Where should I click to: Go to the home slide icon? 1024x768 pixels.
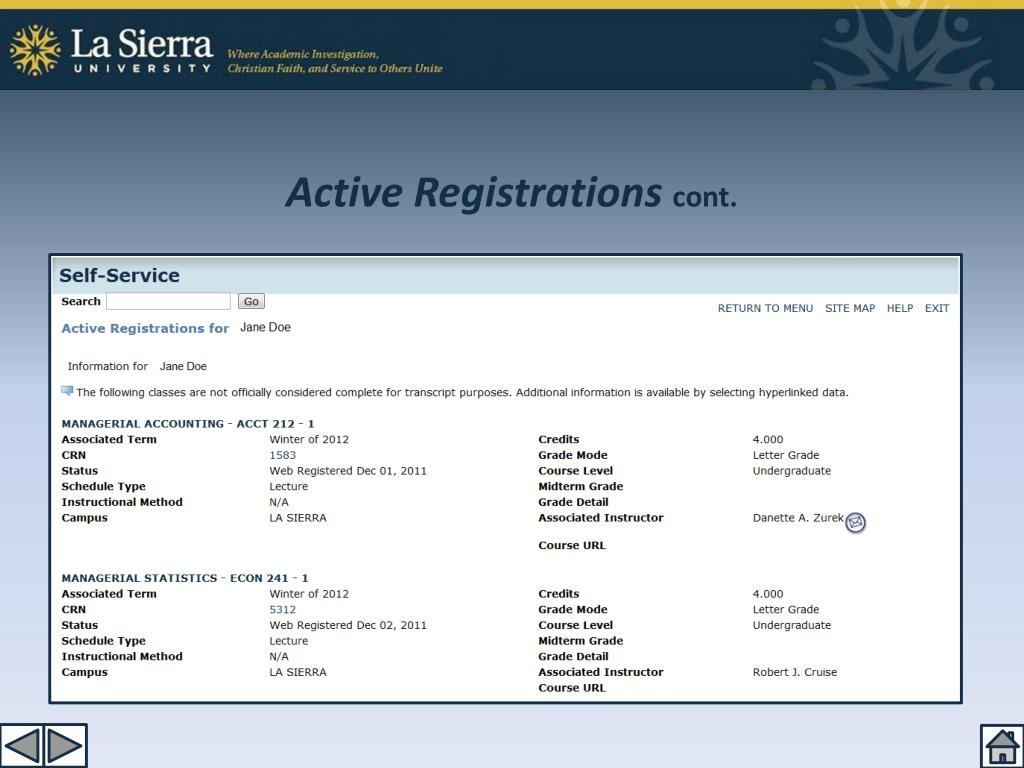tap(1002, 746)
